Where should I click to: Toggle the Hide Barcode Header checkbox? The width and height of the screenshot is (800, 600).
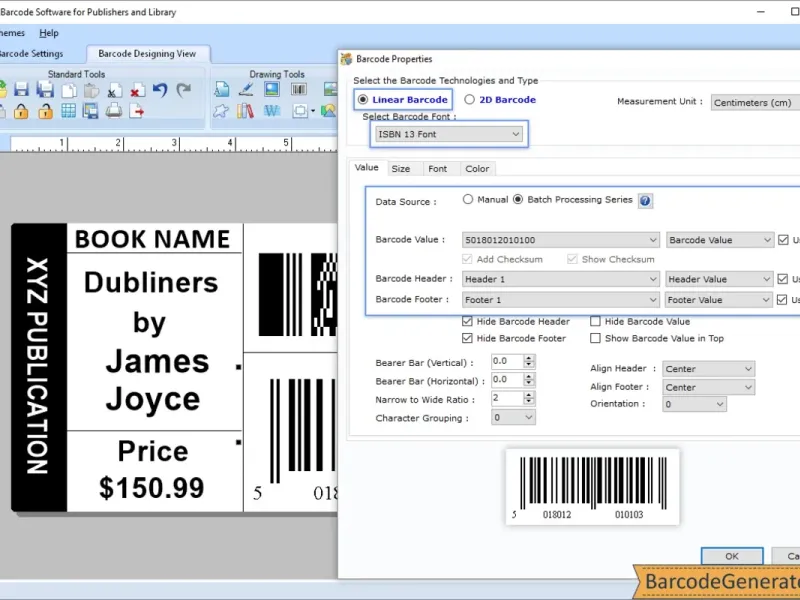[x=467, y=321]
